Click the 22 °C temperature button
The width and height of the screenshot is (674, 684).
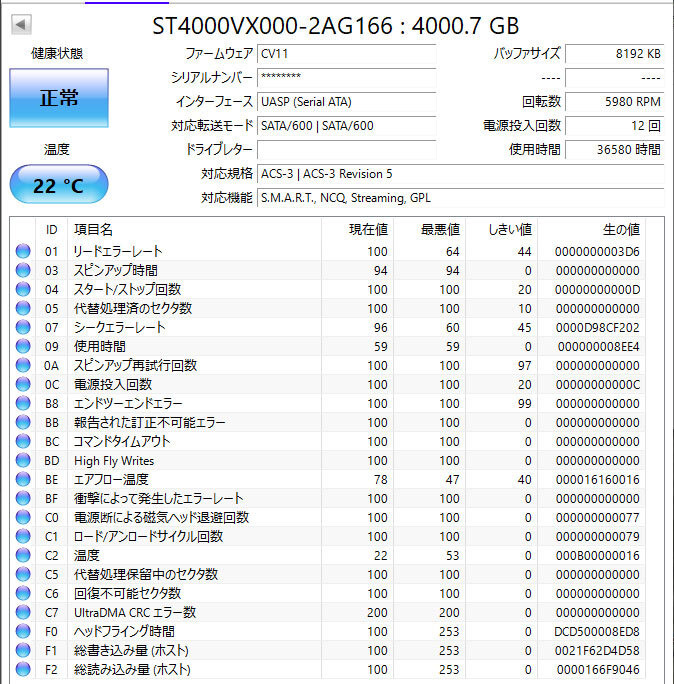click(59, 185)
